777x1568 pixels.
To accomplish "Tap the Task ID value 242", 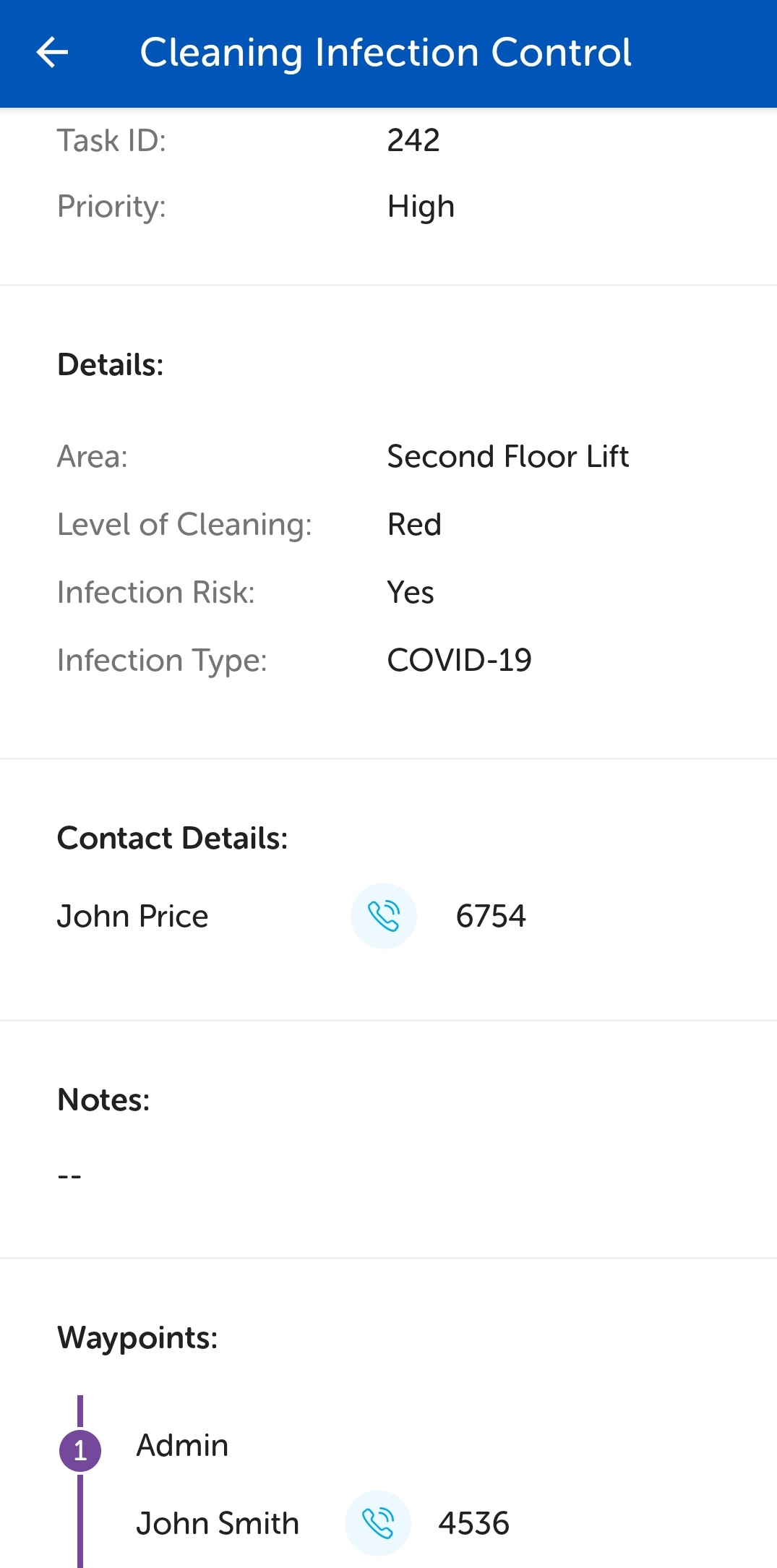I will coord(413,140).
